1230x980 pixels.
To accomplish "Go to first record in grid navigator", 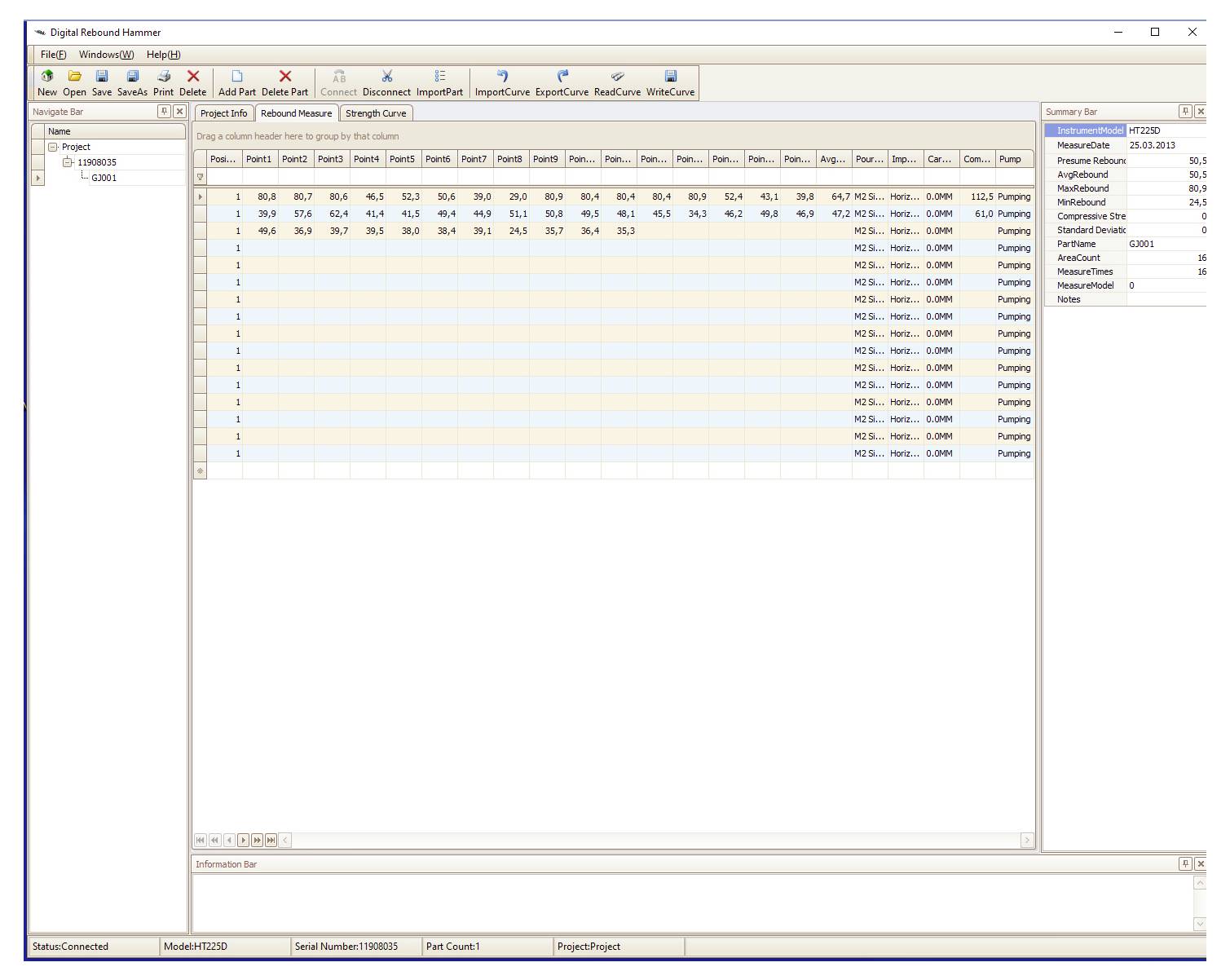I will (x=201, y=840).
